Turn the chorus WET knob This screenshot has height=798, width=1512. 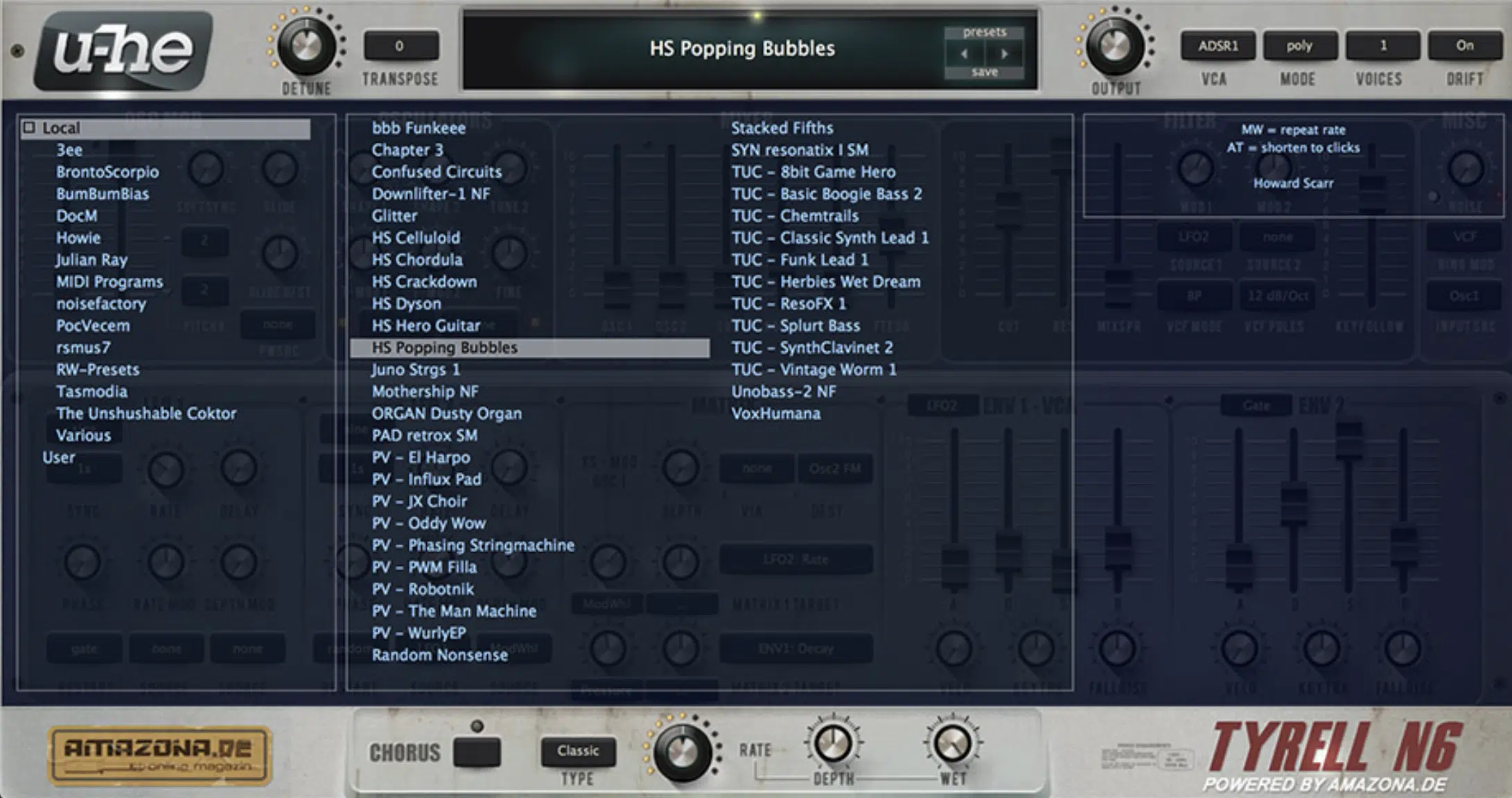pos(953,744)
